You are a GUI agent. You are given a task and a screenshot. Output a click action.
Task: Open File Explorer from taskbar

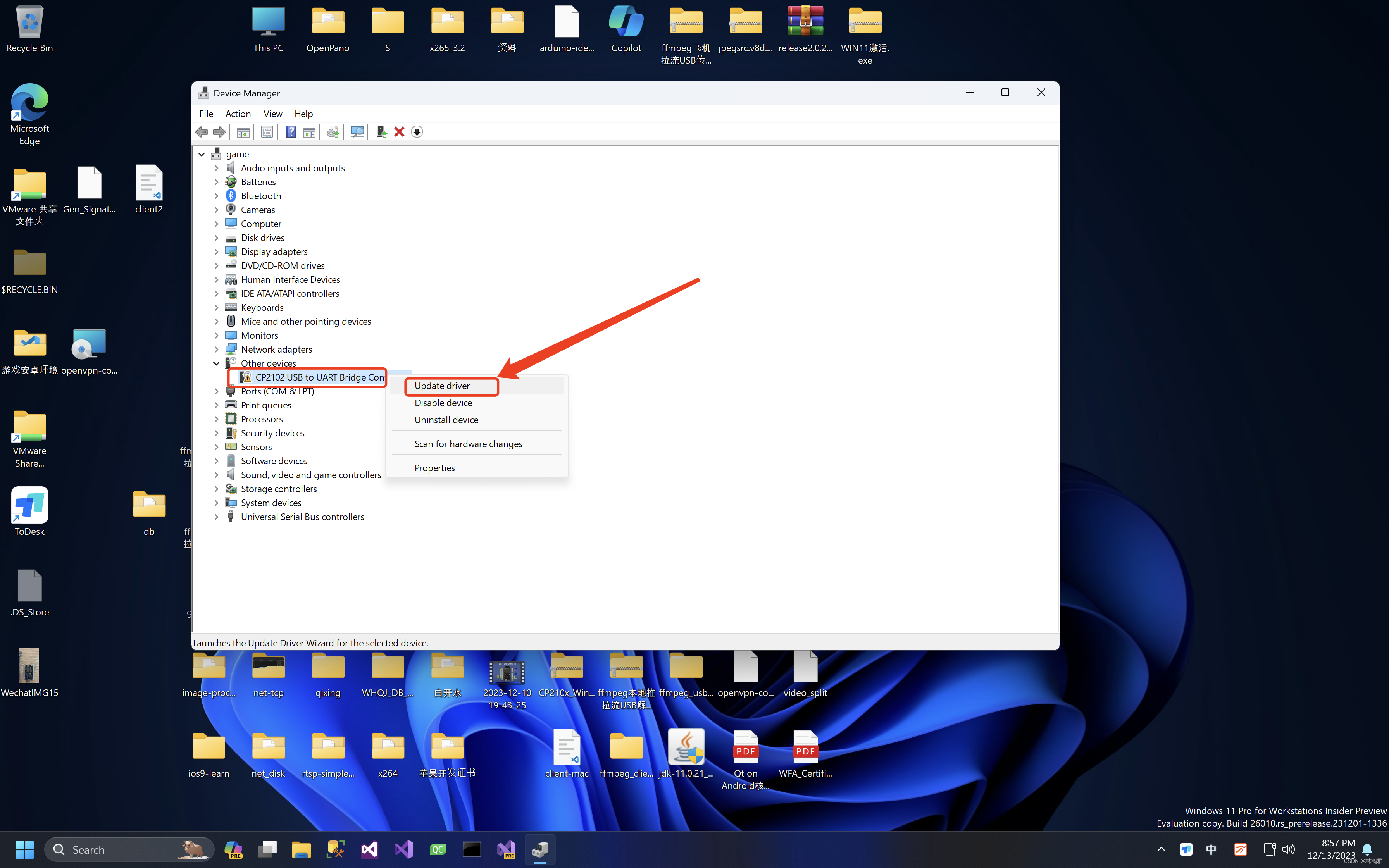[x=302, y=850]
